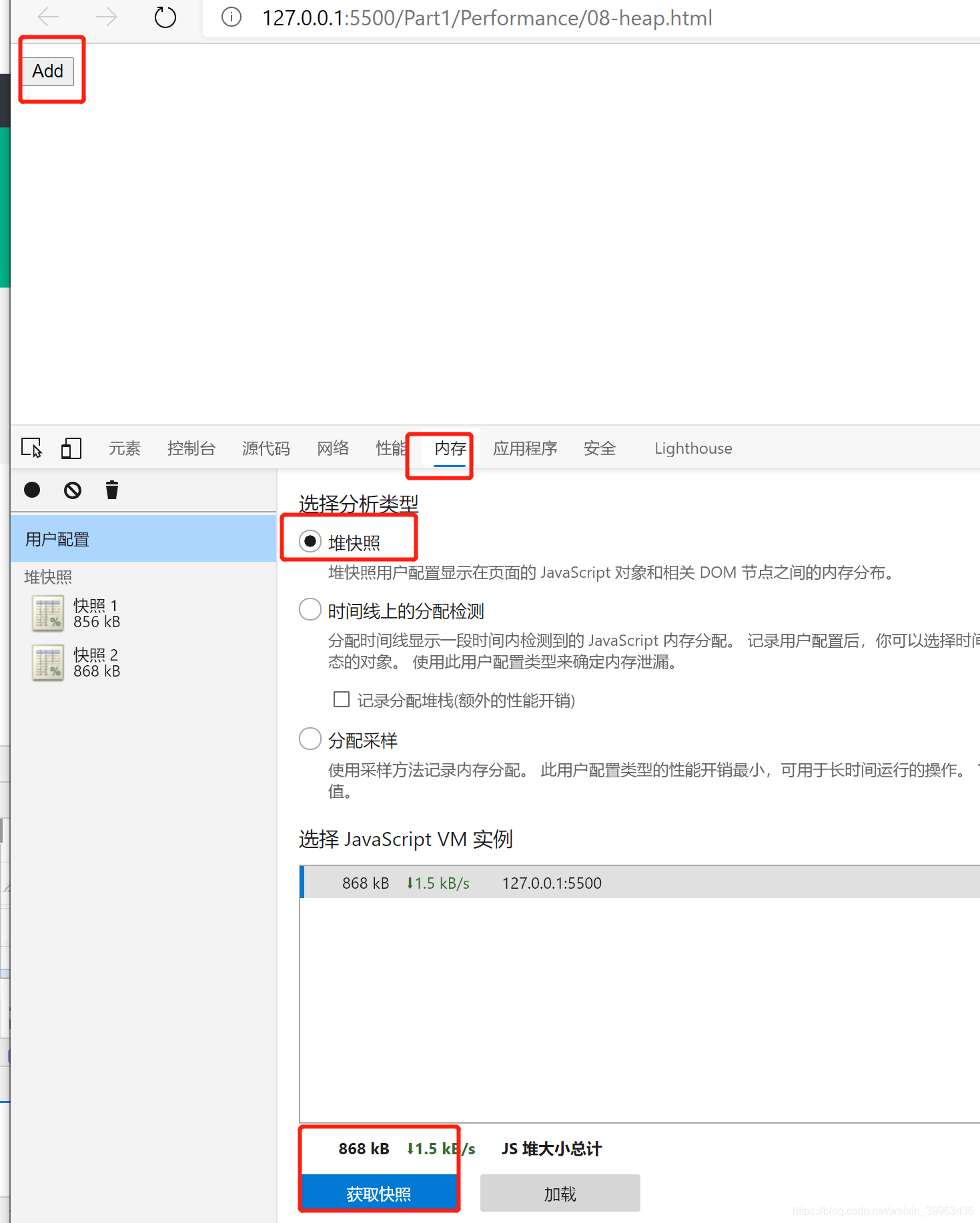
Task: Click the record heap snapshot circle icon
Action: [32, 490]
